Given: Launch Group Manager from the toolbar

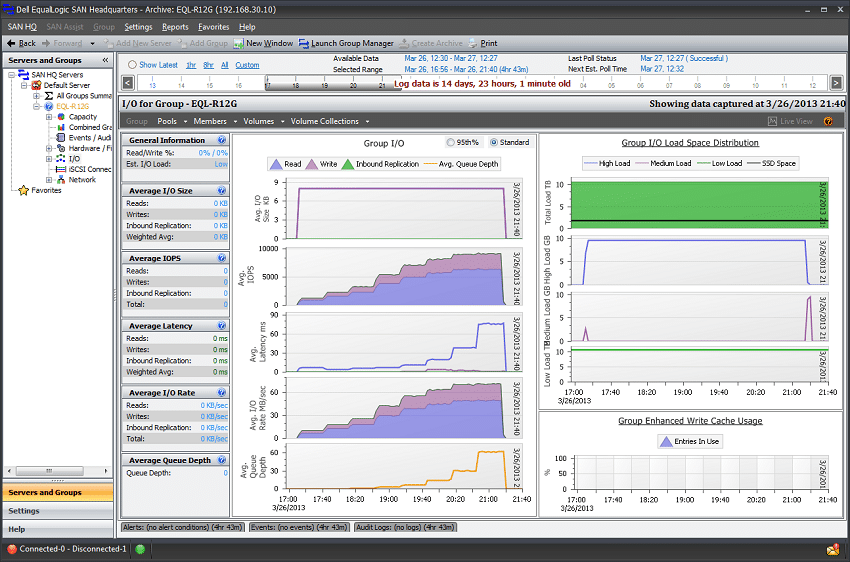Looking at the screenshot, I should (x=346, y=43).
